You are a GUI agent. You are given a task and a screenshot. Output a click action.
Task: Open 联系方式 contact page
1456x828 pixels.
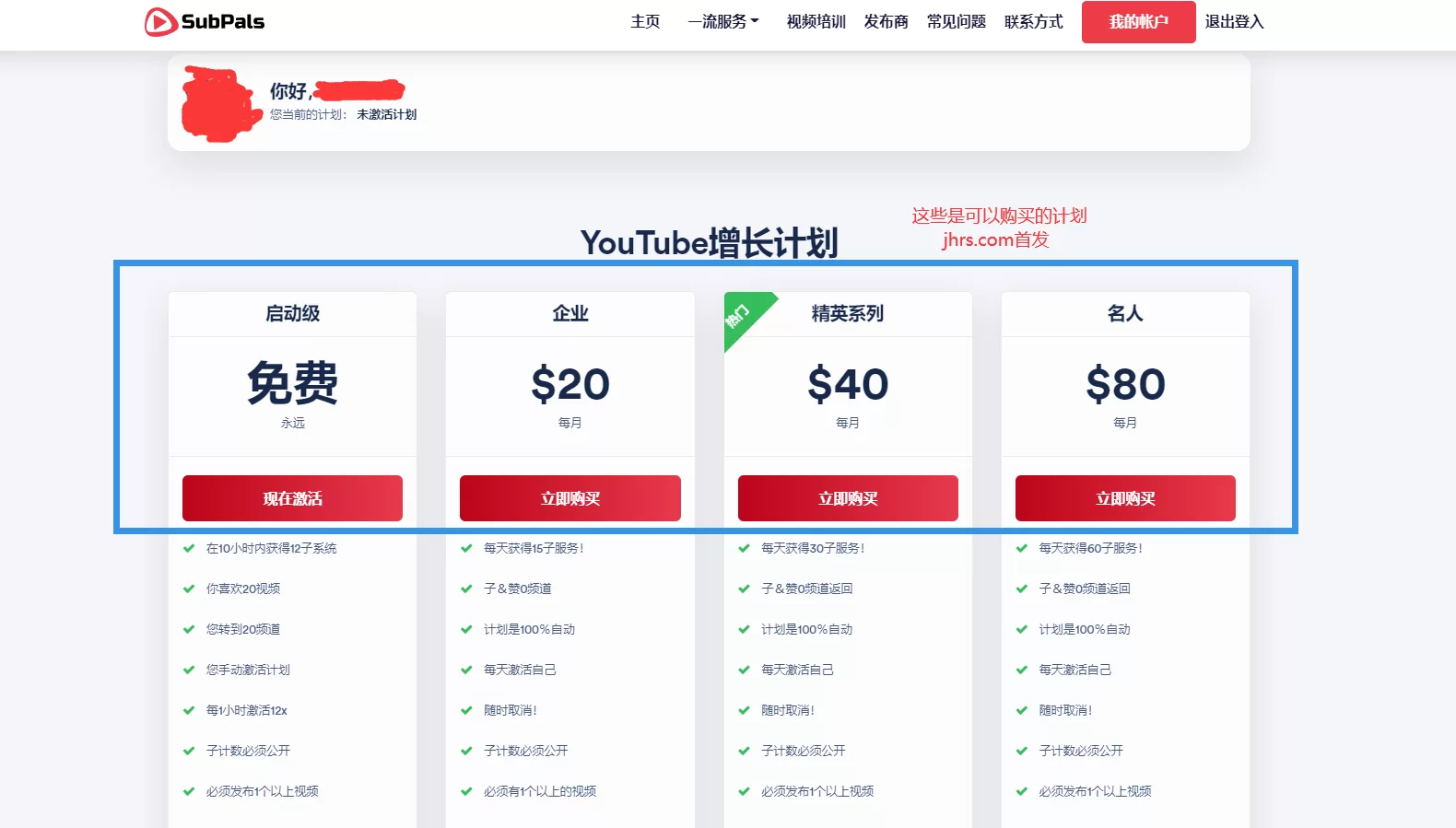1033,21
